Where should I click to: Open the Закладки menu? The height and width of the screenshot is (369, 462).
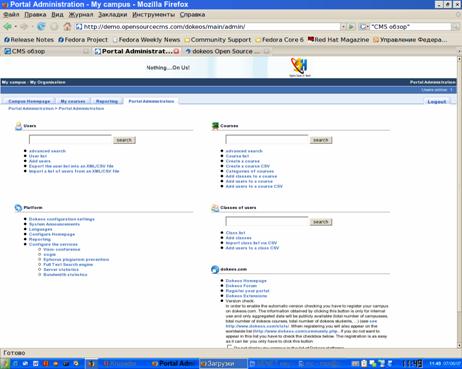click(x=113, y=15)
